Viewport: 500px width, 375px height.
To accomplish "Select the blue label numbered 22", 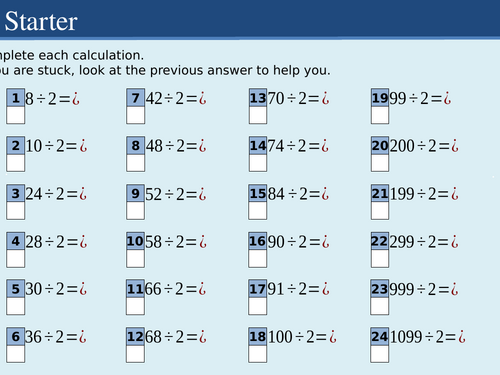I will [x=380, y=241].
